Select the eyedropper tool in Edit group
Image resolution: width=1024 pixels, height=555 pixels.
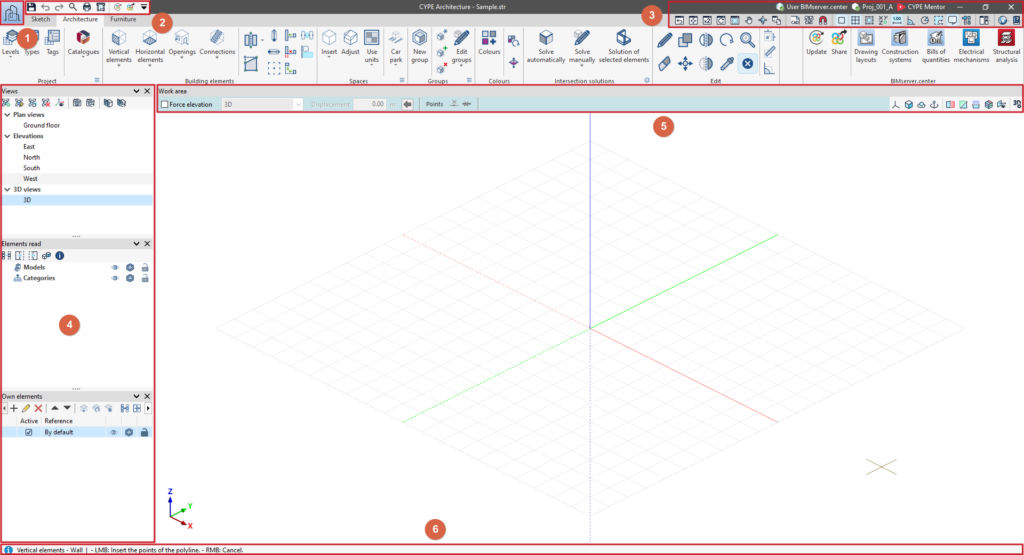click(726, 63)
